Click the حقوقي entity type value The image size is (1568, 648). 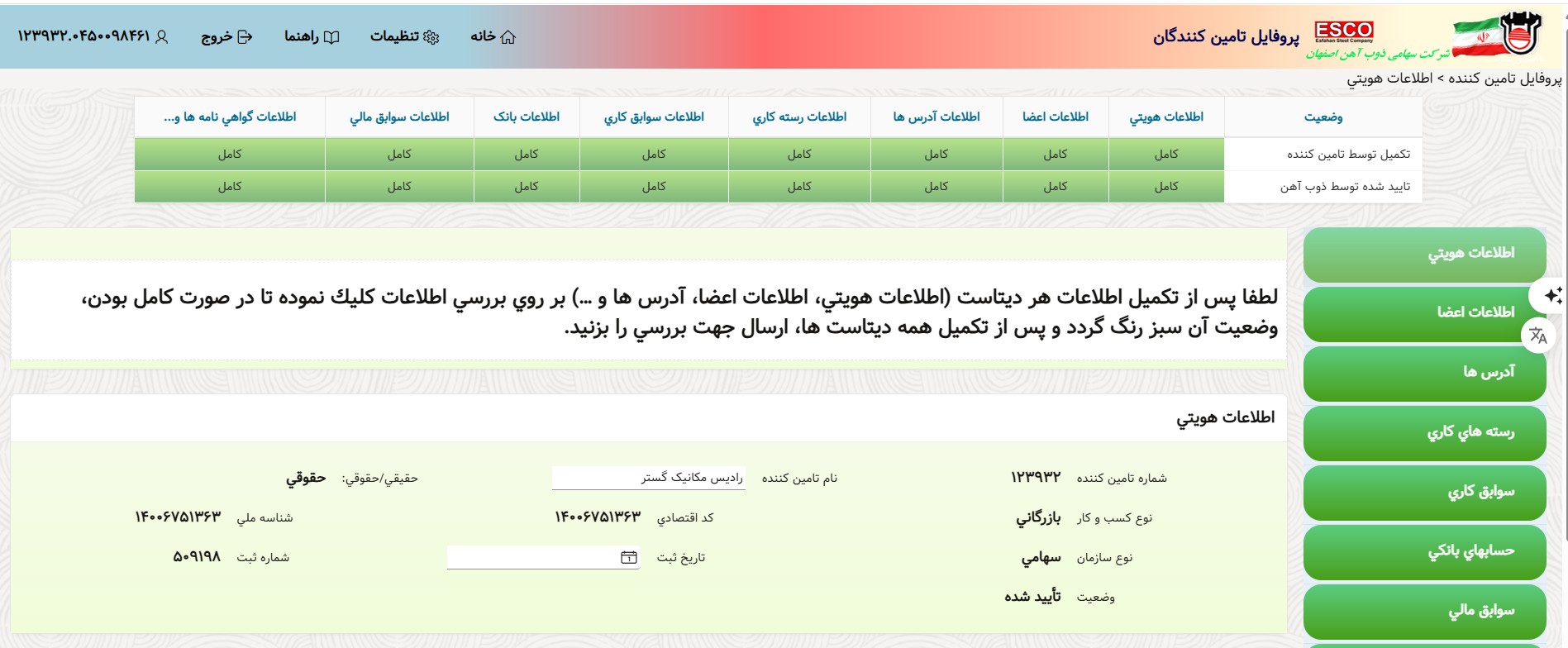(306, 478)
